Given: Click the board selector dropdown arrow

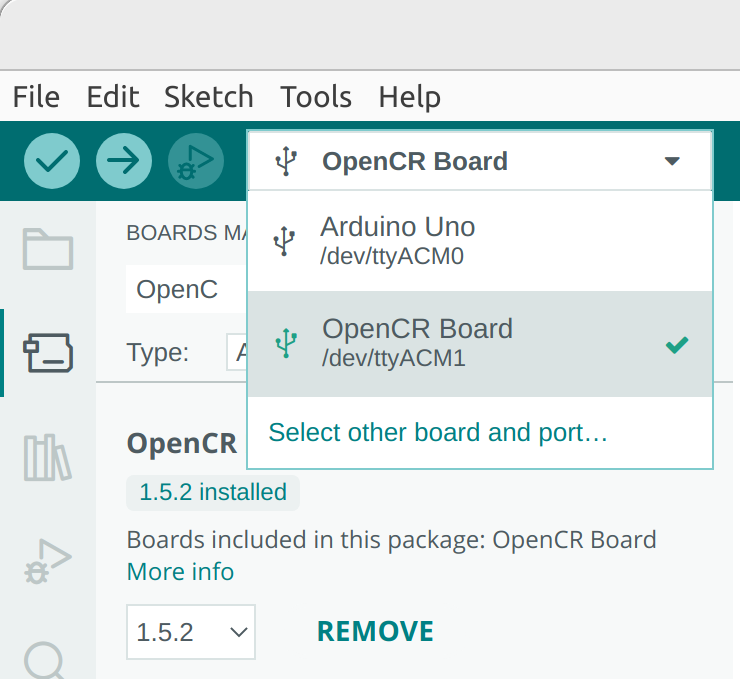Looking at the screenshot, I should [x=672, y=161].
